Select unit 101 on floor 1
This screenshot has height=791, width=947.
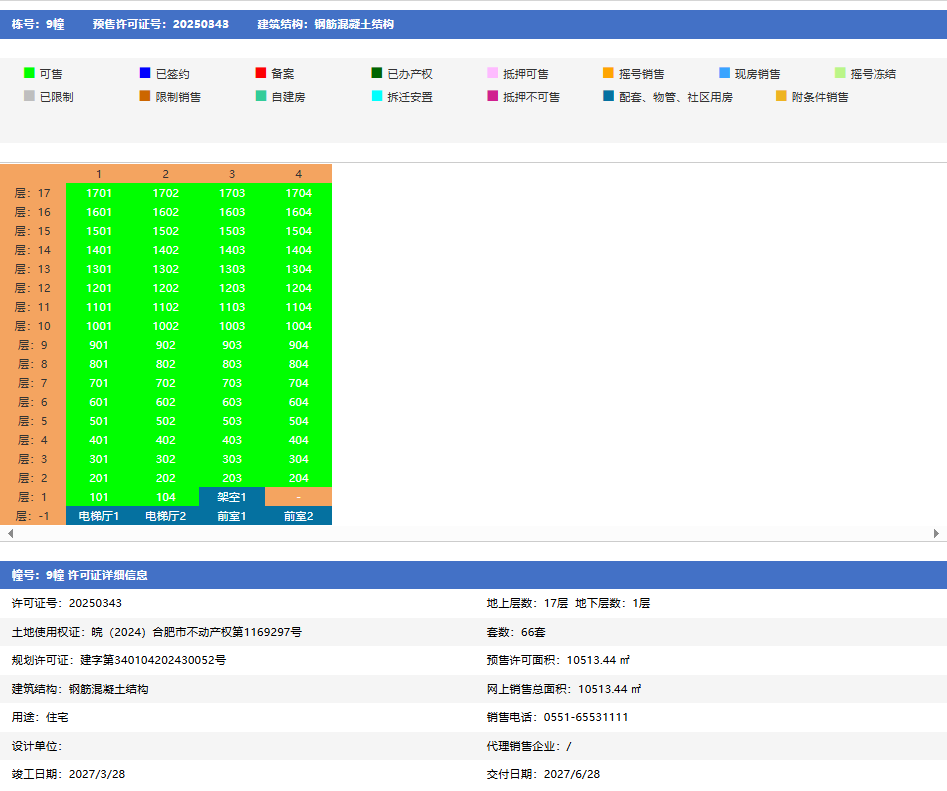99,497
